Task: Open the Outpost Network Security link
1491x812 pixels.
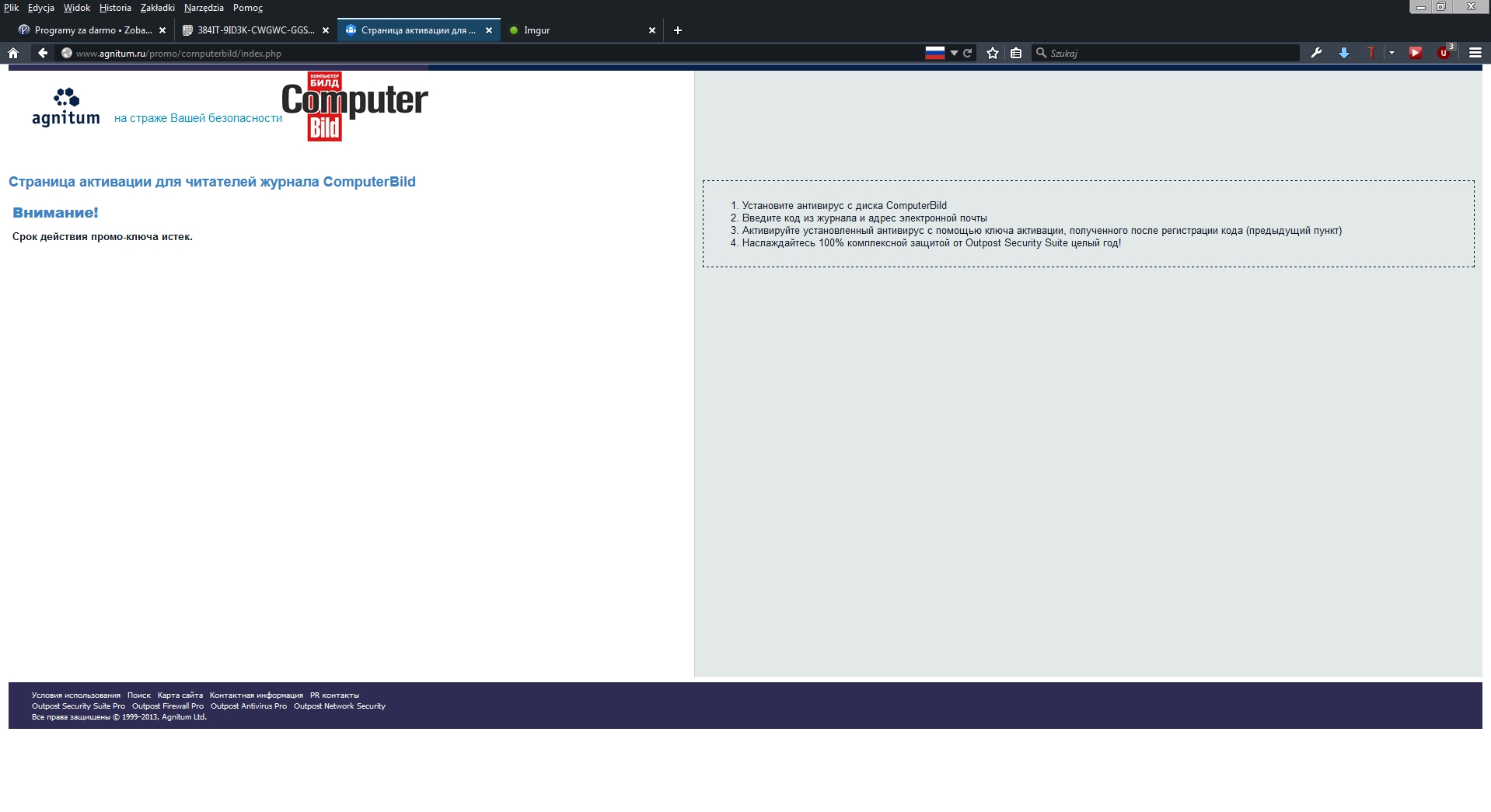Action: point(340,706)
